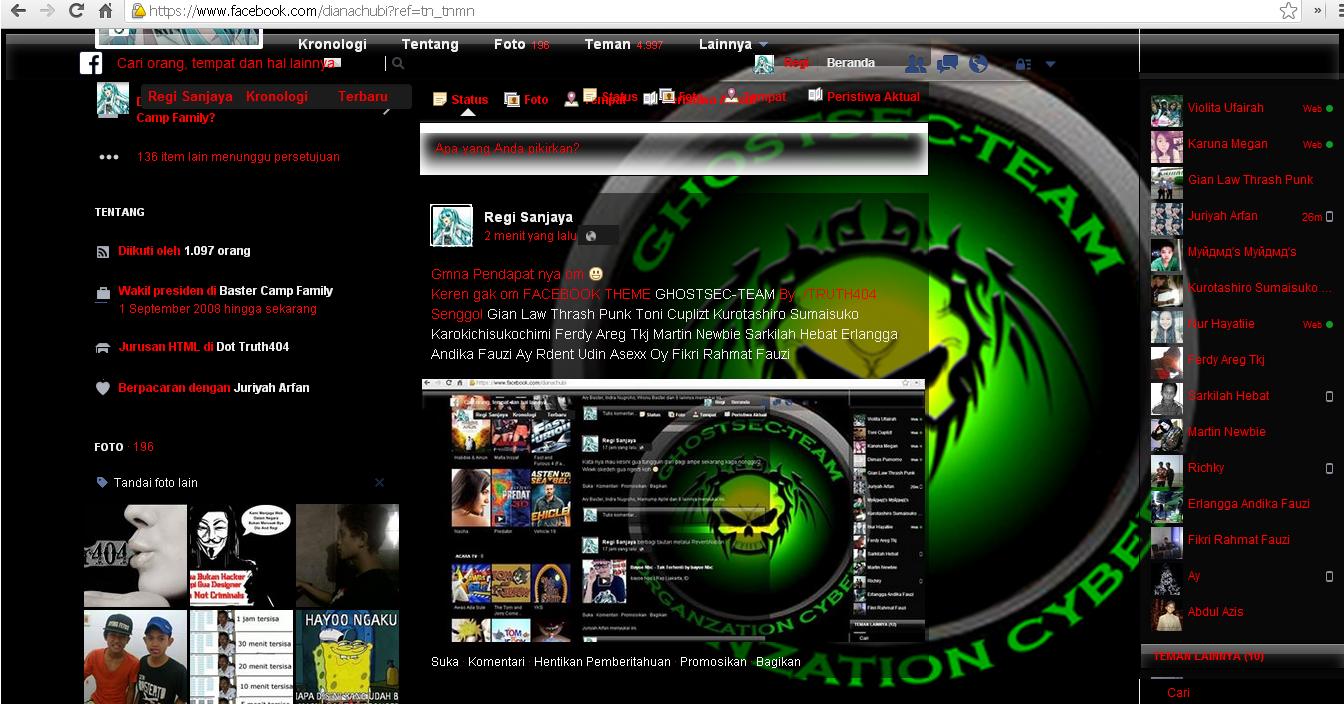This screenshot has height=704, width=1344.
Task: Click the browser home icon
Action: (x=105, y=11)
